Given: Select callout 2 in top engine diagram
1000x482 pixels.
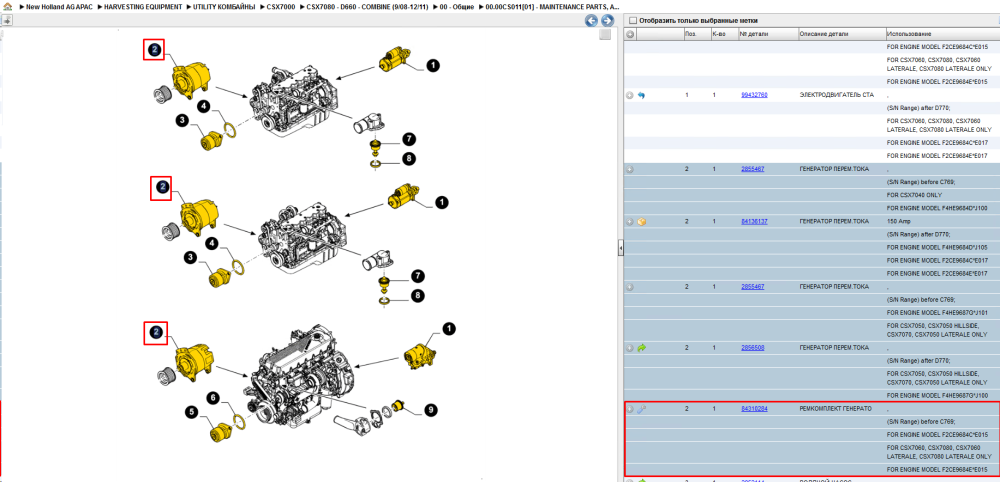Looking at the screenshot, I should [x=154, y=50].
